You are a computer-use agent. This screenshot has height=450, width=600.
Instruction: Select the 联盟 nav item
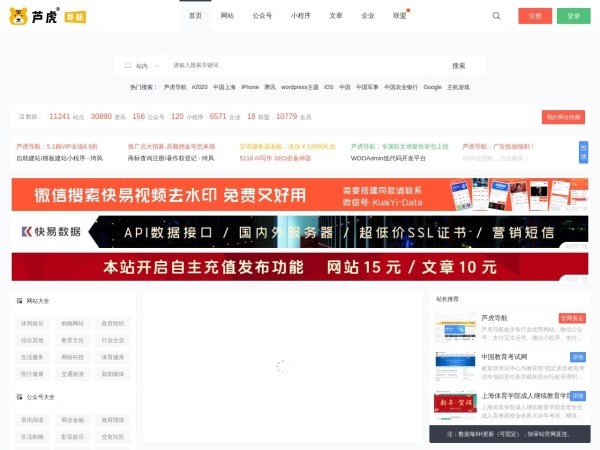400,16
